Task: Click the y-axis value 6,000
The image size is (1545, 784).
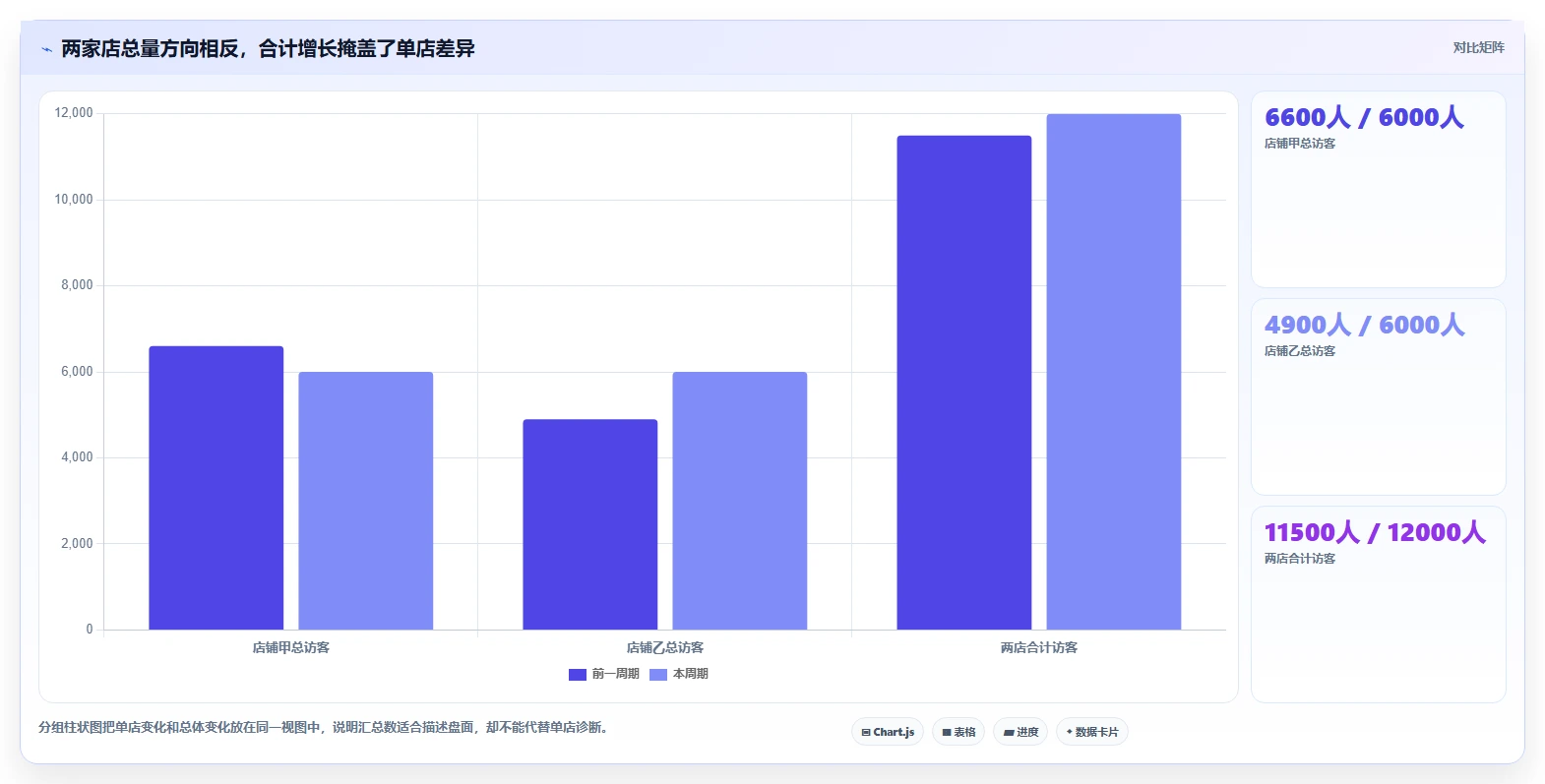Action: pyautogui.click(x=77, y=372)
